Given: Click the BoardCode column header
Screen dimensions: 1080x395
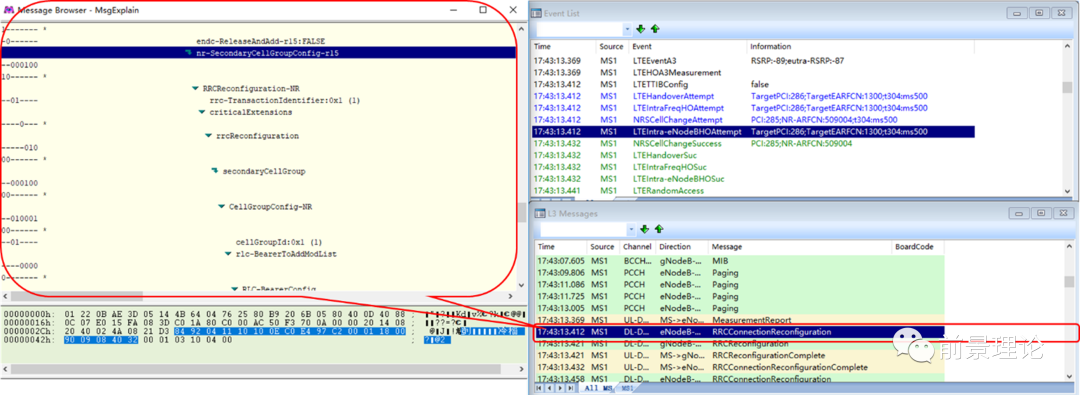Looking at the screenshot, I should pyautogui.click(x=917, y=246).
